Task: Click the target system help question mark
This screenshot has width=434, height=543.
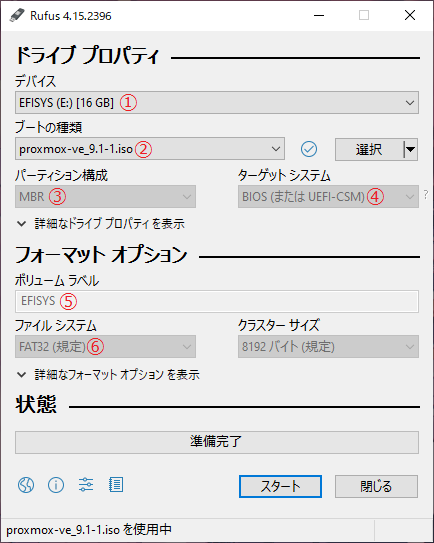Action: coord(426,195)
